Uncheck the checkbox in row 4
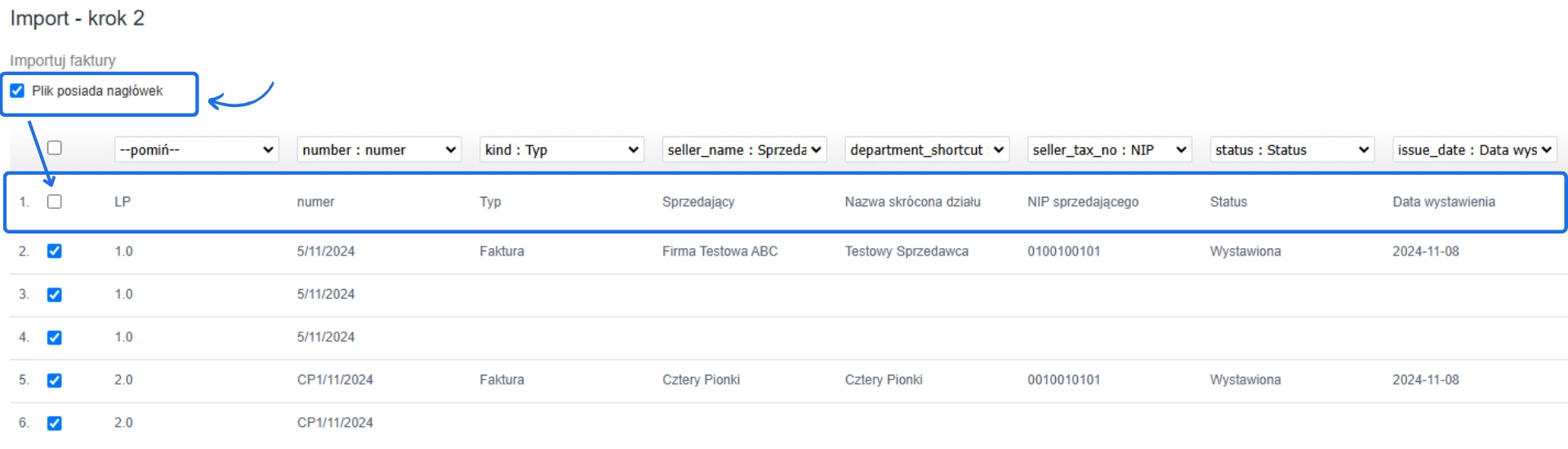This screenshot has height=449, width=1568. point(55,337)
